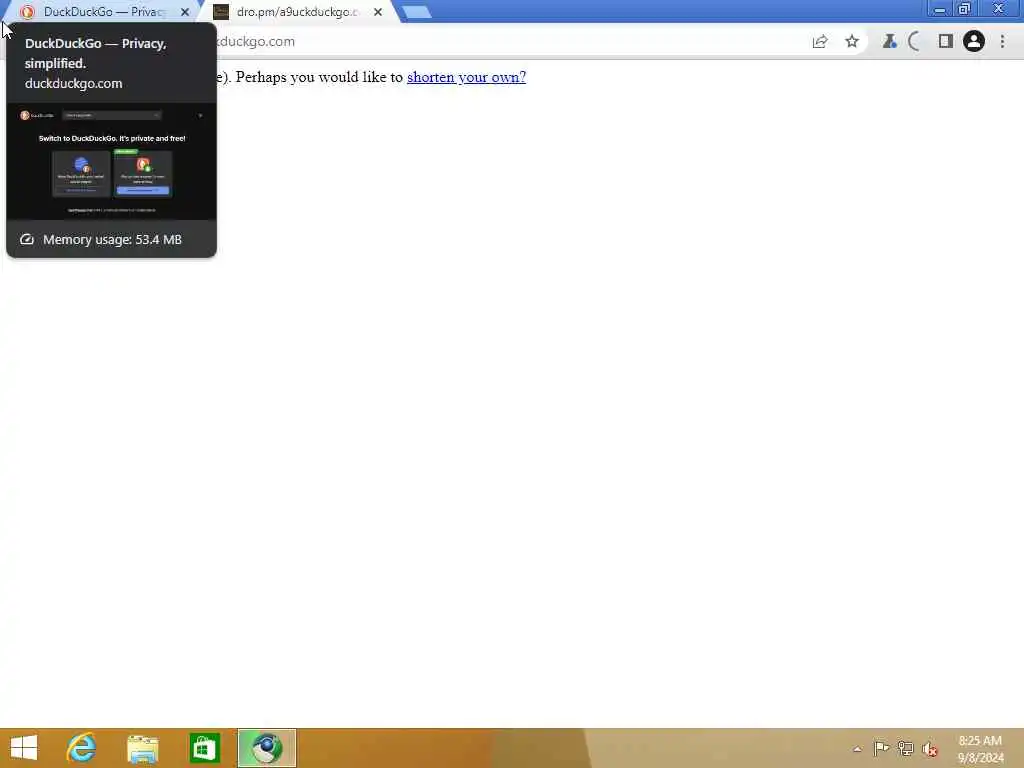The height and width of the screenshot is (768, 1024).
Task: Launch Internet Explorer from taskbar
Action: (x=82, y=748)
